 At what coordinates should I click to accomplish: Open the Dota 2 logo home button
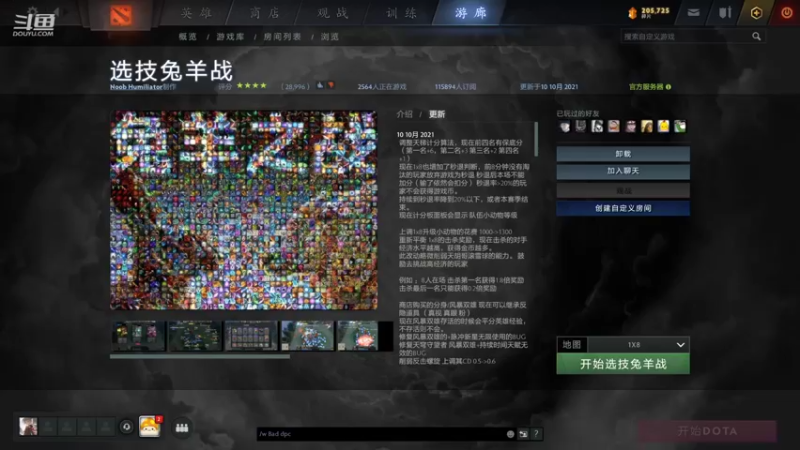pyautogui.click(x=121, y=16)
